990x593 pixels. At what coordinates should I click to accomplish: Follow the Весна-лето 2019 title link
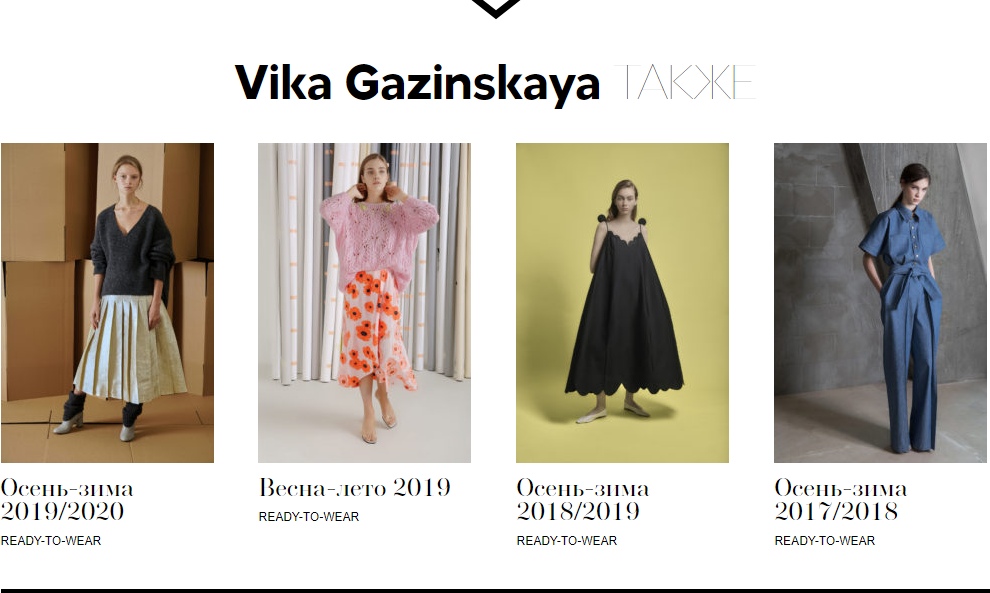[x=355, y=488]
